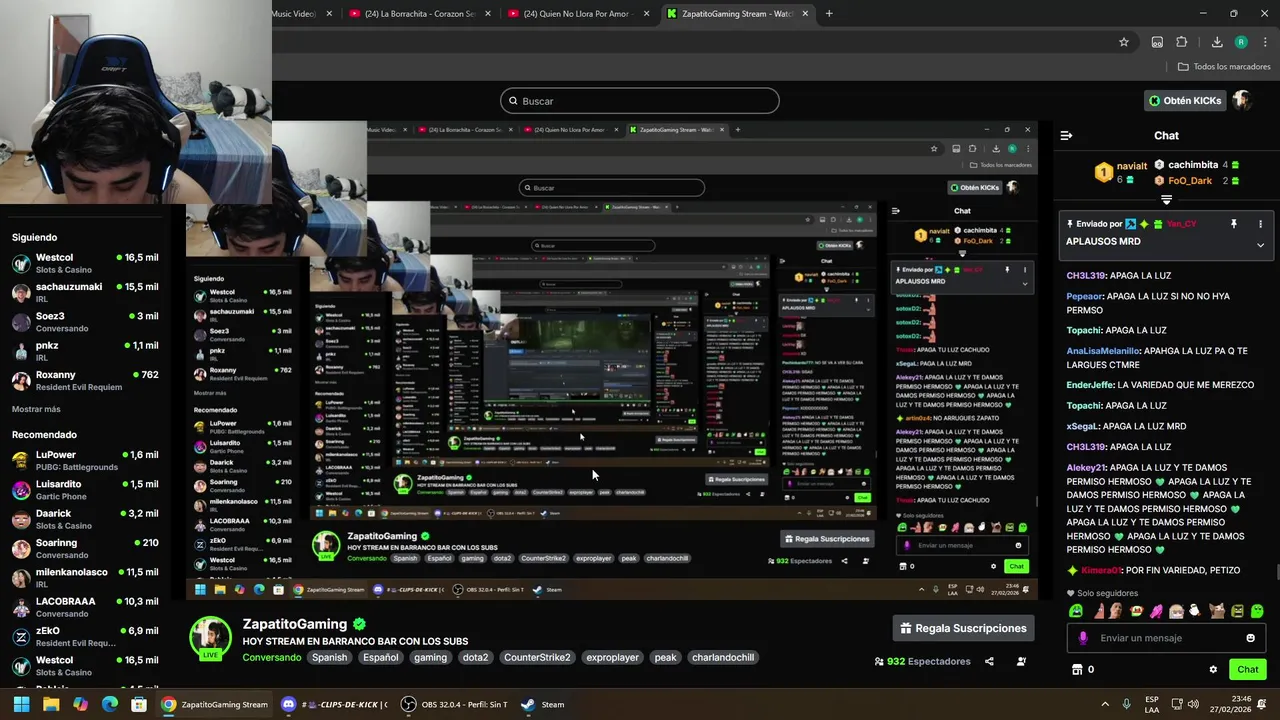Insert the white duck emote
This screenshot has width=1280, height=720.
1194,611
